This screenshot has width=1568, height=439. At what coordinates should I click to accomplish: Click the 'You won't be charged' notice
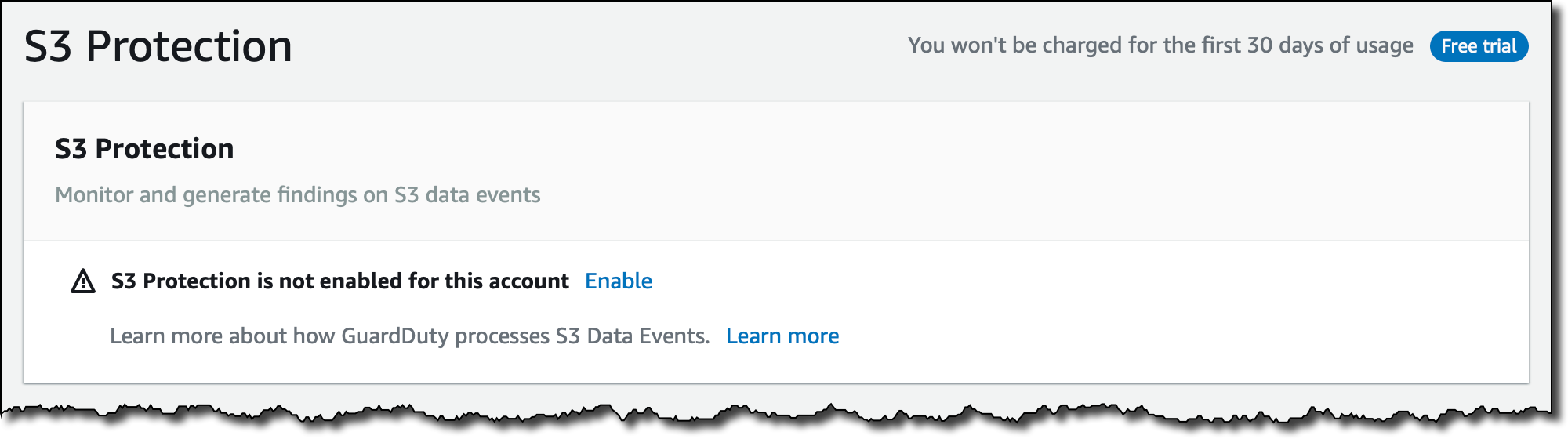(x=1160, y=45)
